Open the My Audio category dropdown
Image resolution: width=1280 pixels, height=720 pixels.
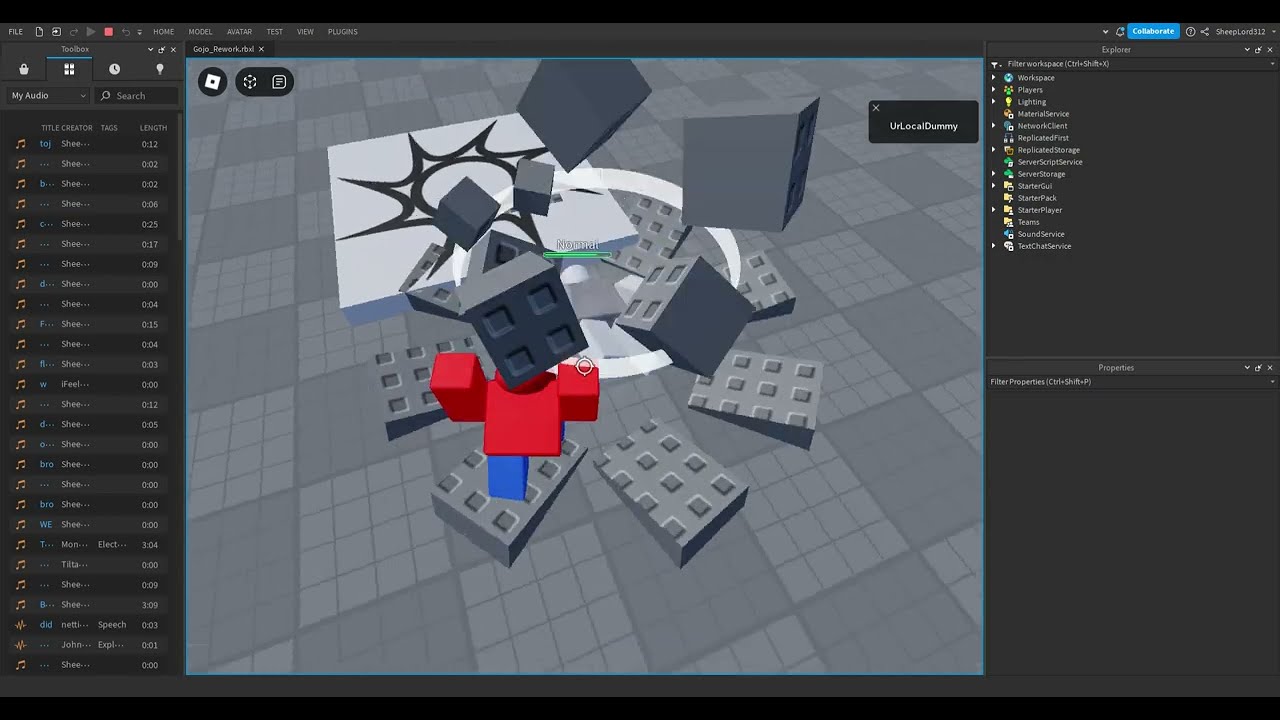click(x=48, y=96)
